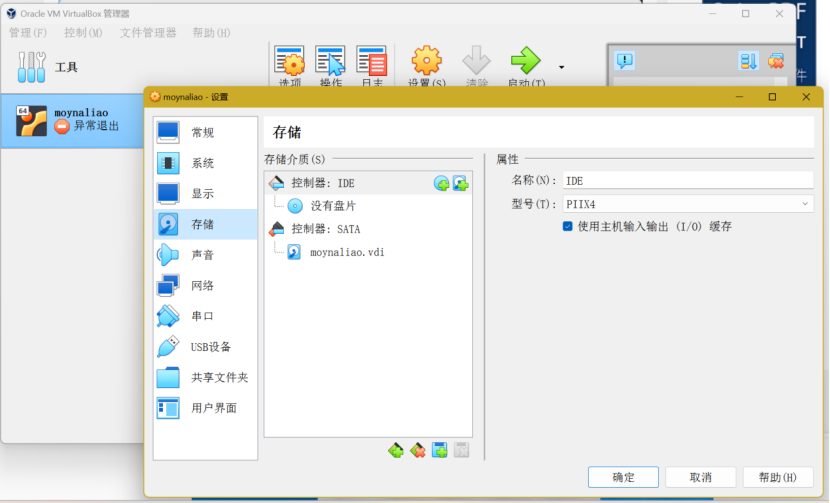The image size is (830, 503).
Task: Close the moynaliao settings dialog
Action: click(806, 97)
